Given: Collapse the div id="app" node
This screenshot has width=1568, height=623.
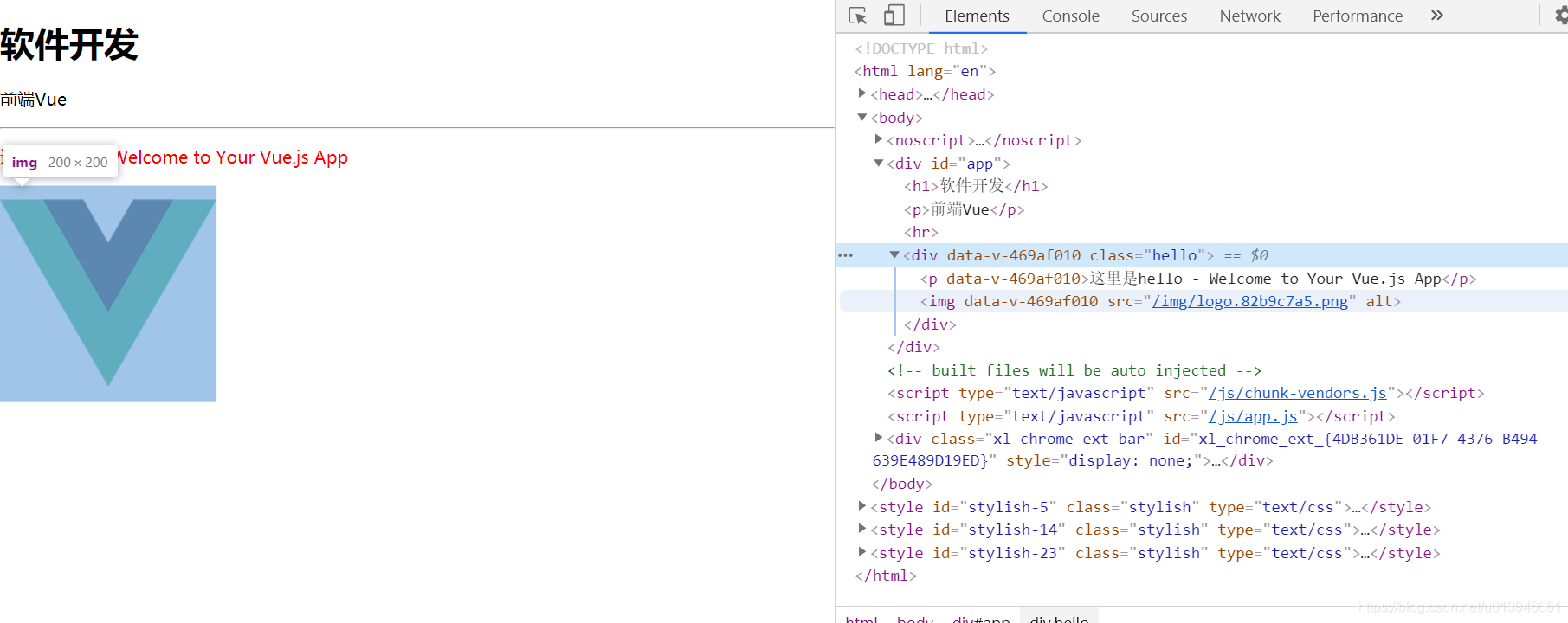Looking at the screenshot, I should (879, 163).
